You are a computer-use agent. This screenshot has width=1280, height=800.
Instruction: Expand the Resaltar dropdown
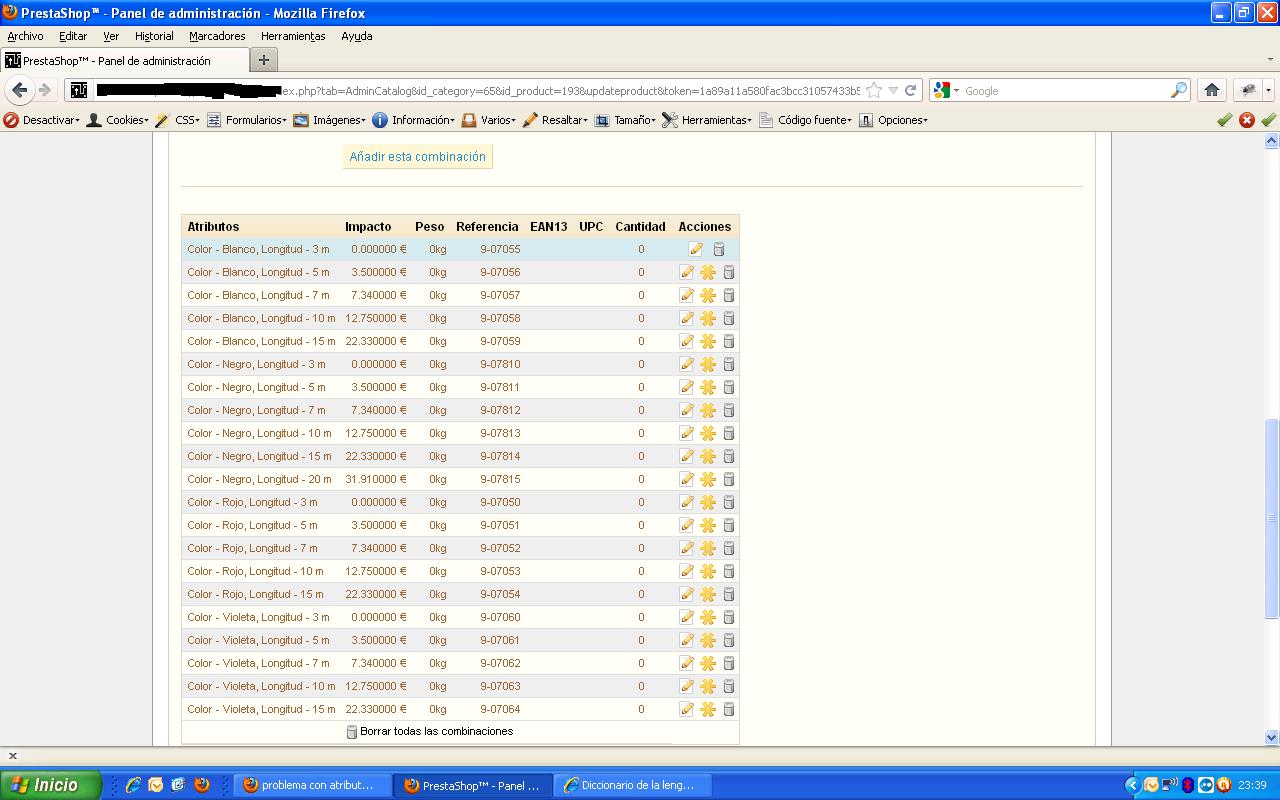click(x=555, y=120)
